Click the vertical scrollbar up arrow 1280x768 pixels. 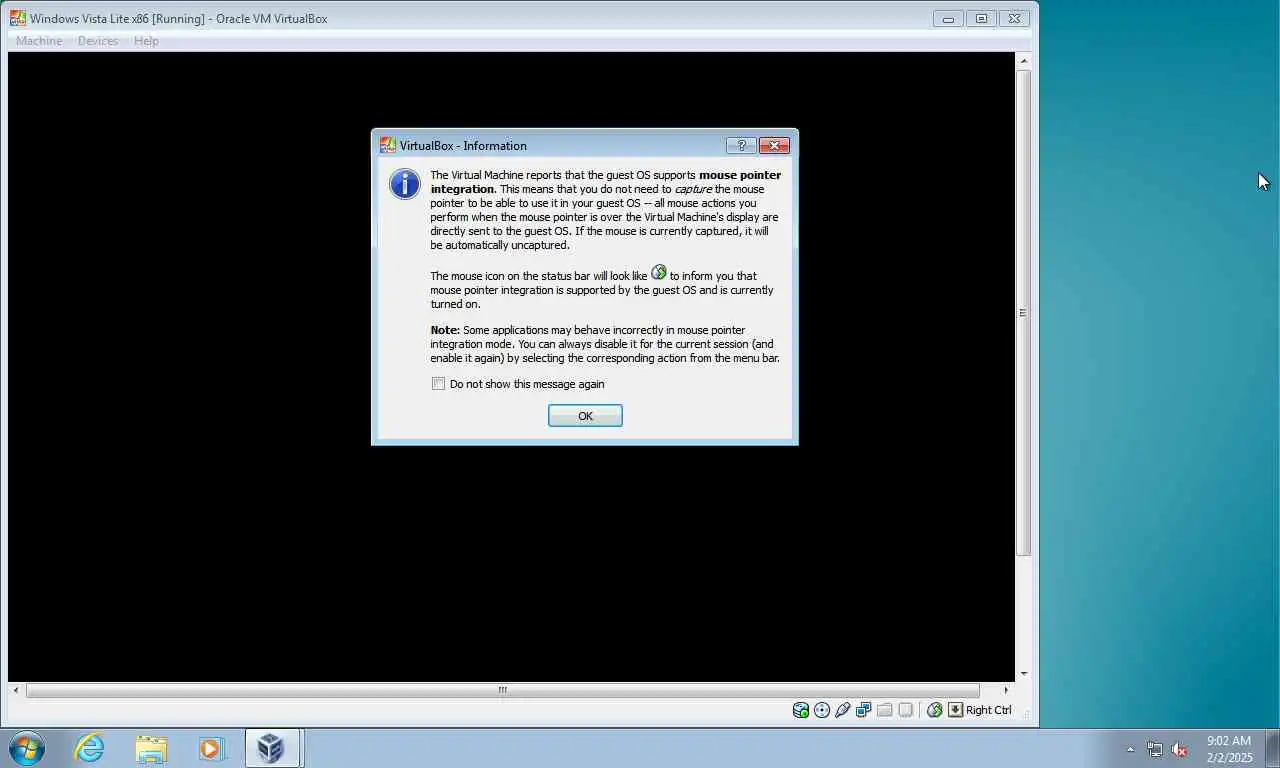[x=1023, y=61]
